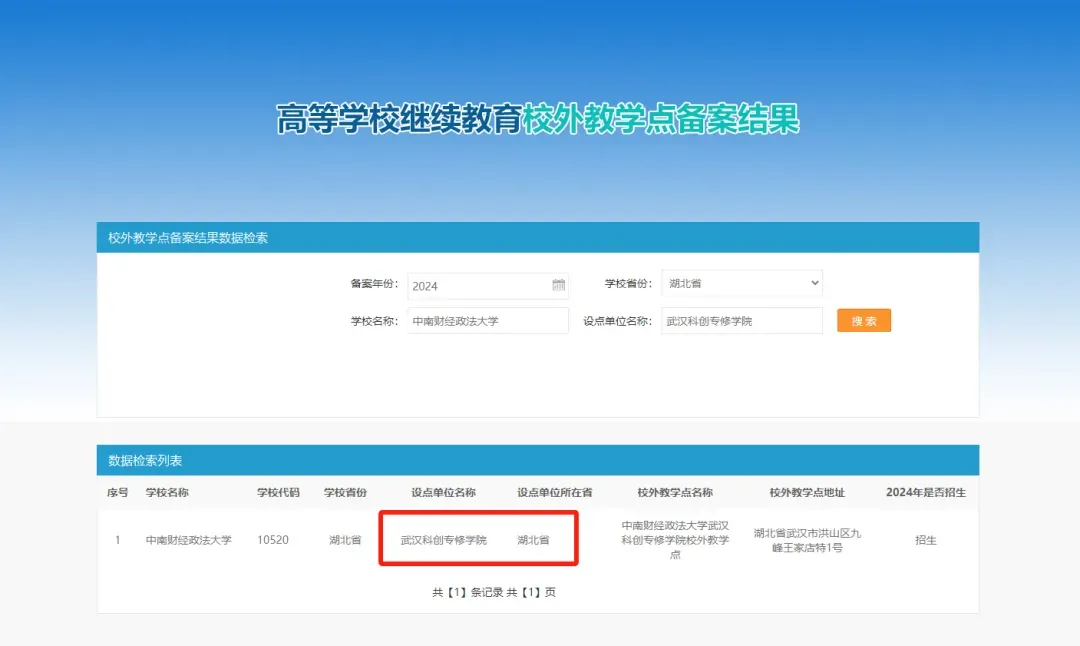The height and width of the screenshot is (646, 1080).
Task: Click the 设点单位名称 column header in the table
Action: point(444,492)
